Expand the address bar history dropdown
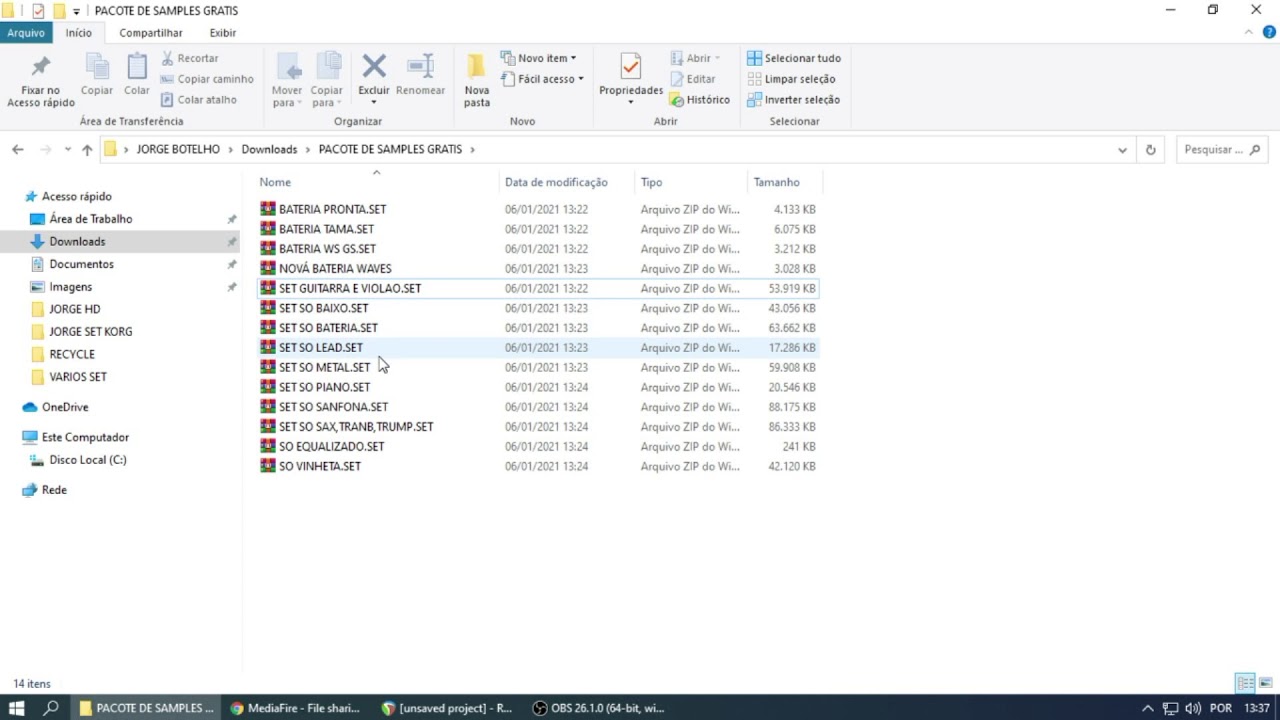Screen dimensions: 1280x720 point(1122,150)
